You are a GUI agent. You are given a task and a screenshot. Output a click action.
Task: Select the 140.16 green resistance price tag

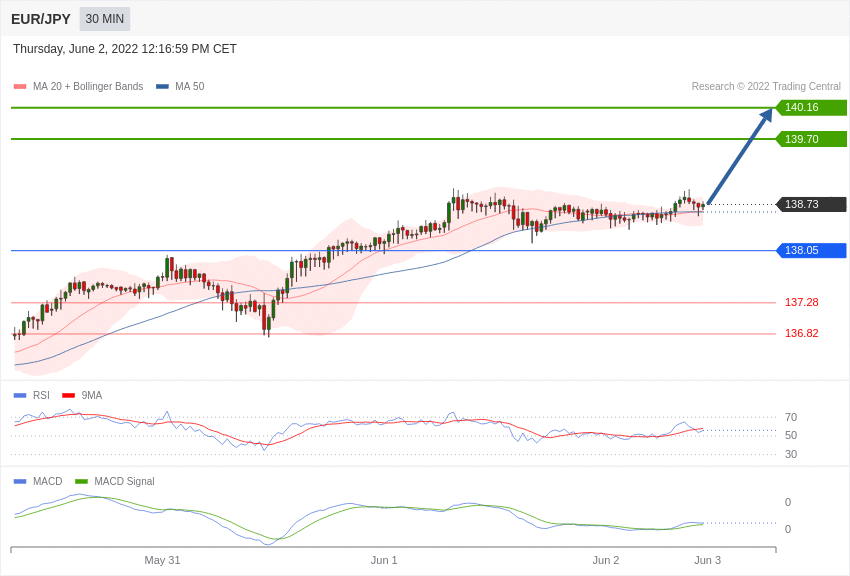(810, 108)
